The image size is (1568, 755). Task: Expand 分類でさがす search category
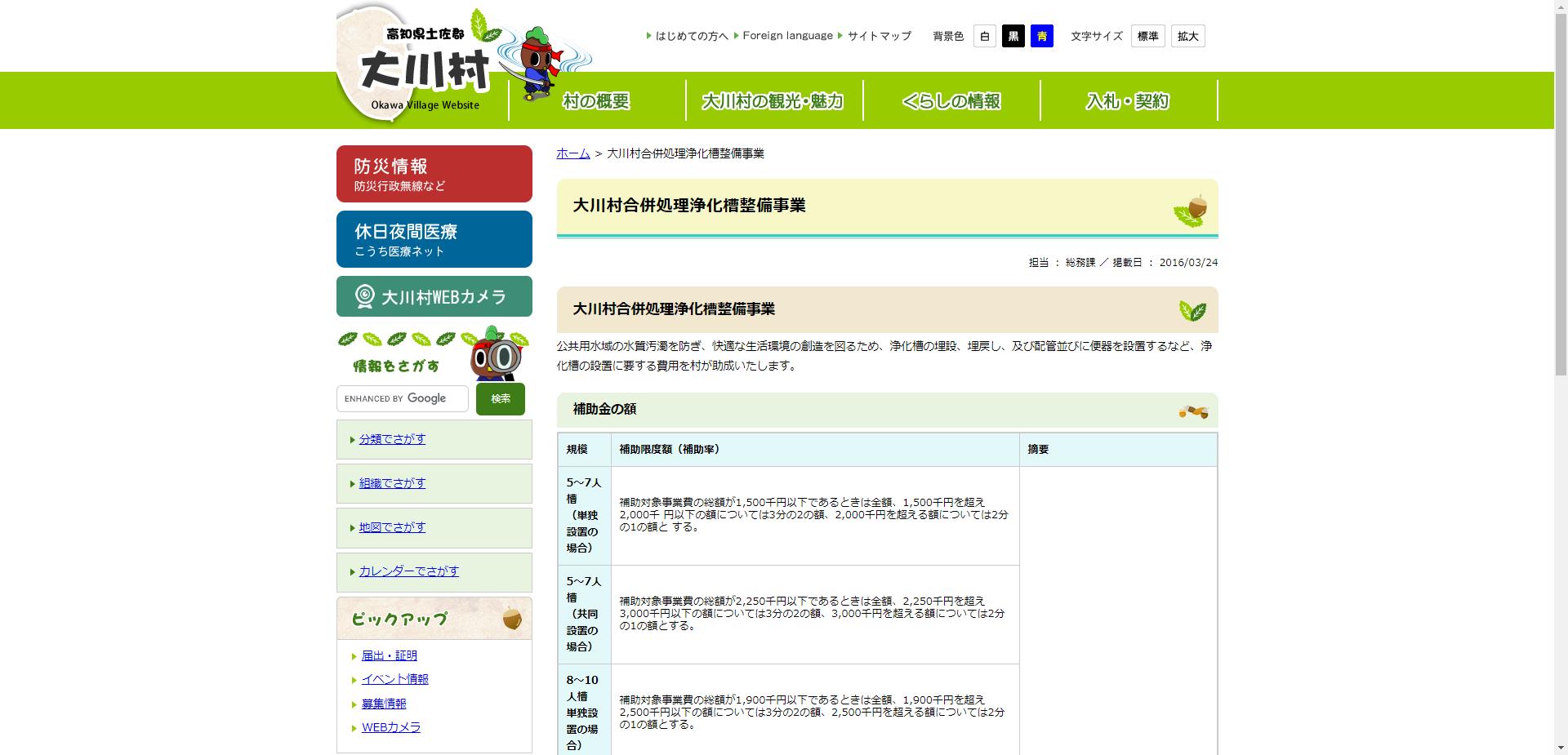391,439
